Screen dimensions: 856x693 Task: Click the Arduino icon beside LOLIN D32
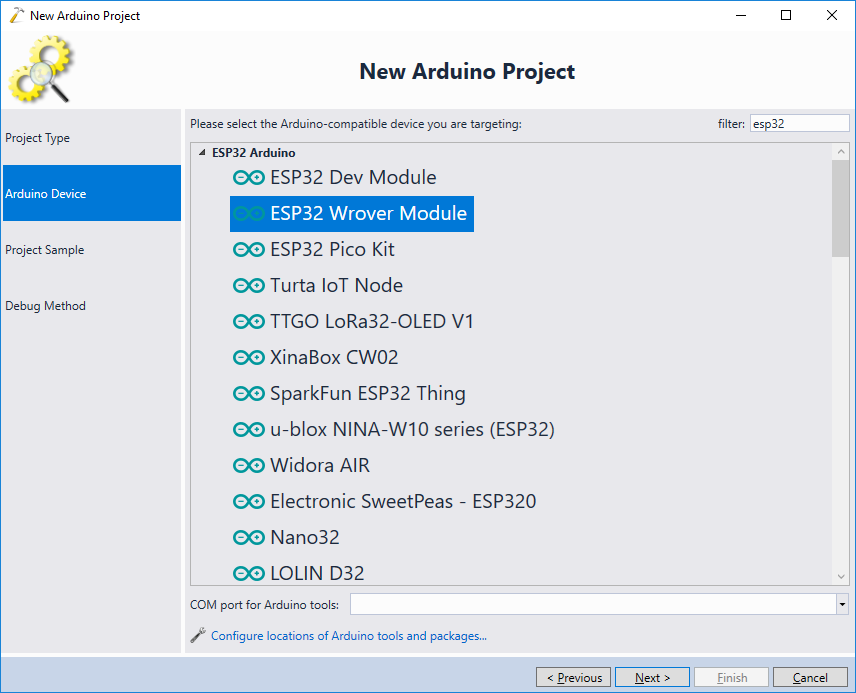coord(249,573)
